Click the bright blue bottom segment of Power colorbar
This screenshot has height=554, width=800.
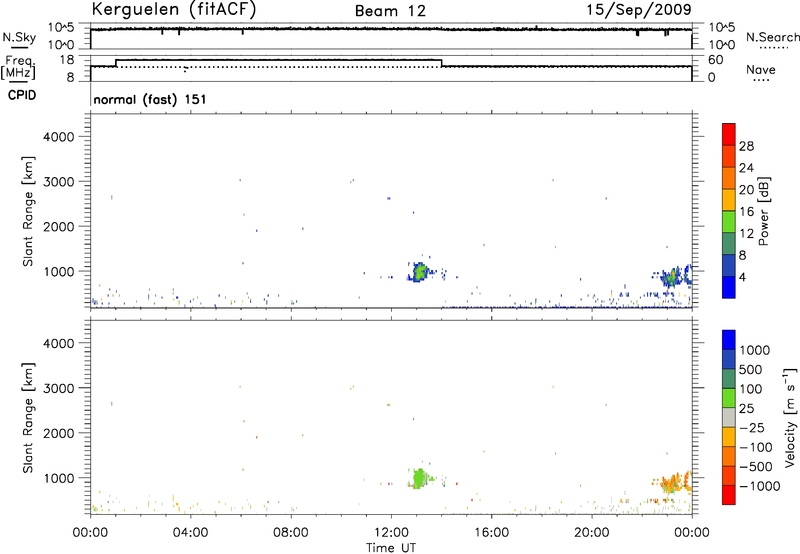(x=729, y=287)
